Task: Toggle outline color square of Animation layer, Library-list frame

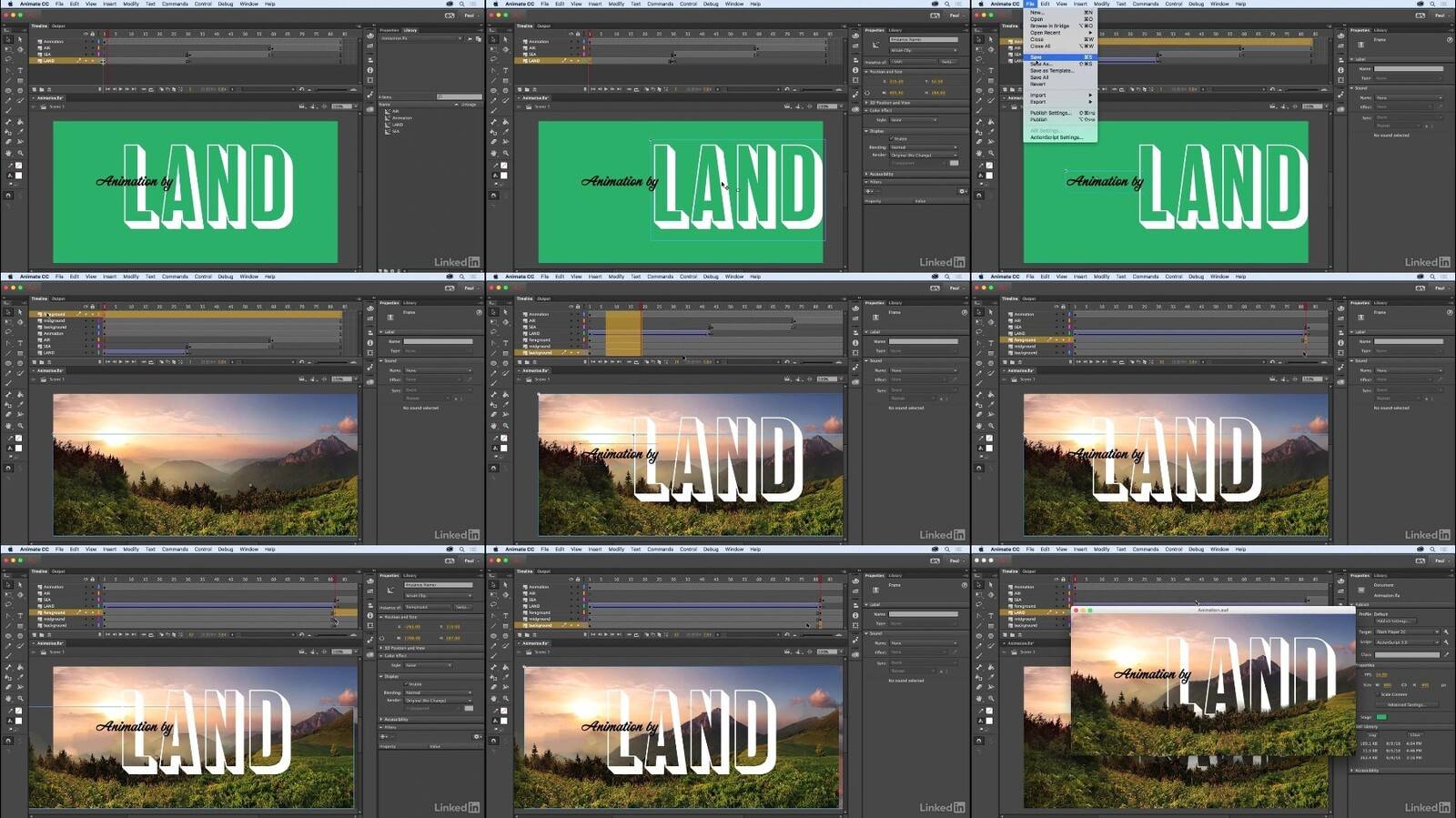Action: coord(98,41)
